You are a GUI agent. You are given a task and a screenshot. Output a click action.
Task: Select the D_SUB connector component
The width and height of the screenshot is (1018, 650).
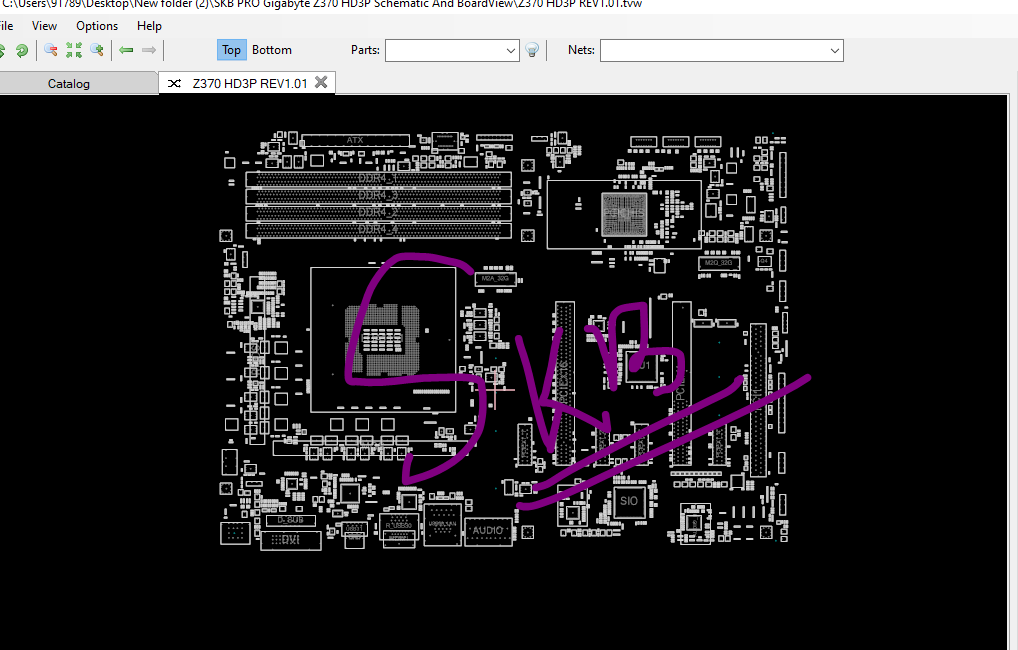pos(290,520)
